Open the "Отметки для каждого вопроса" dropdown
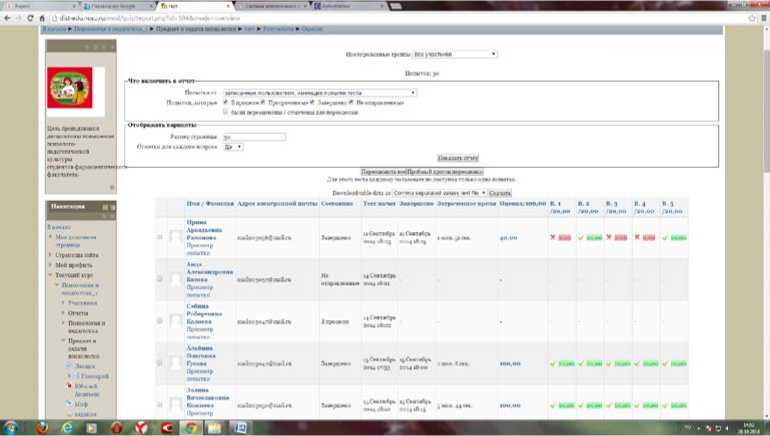 (233, 146)
